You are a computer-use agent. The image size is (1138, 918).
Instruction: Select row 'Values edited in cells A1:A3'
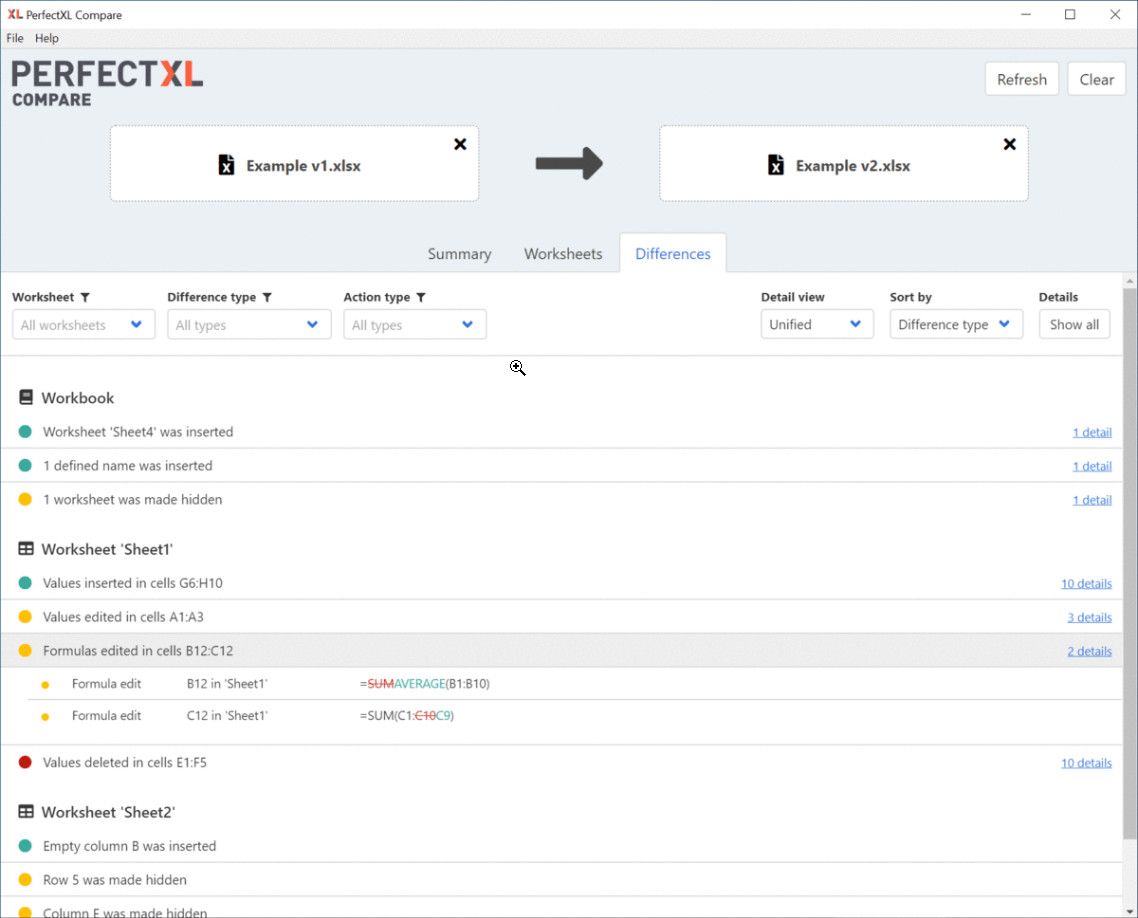click(562, 617)
